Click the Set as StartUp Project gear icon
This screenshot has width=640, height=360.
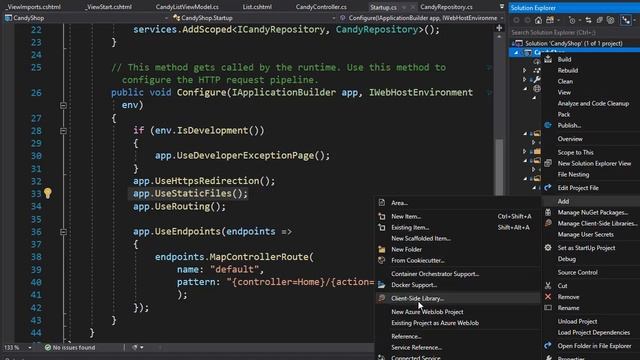[548, 248]
